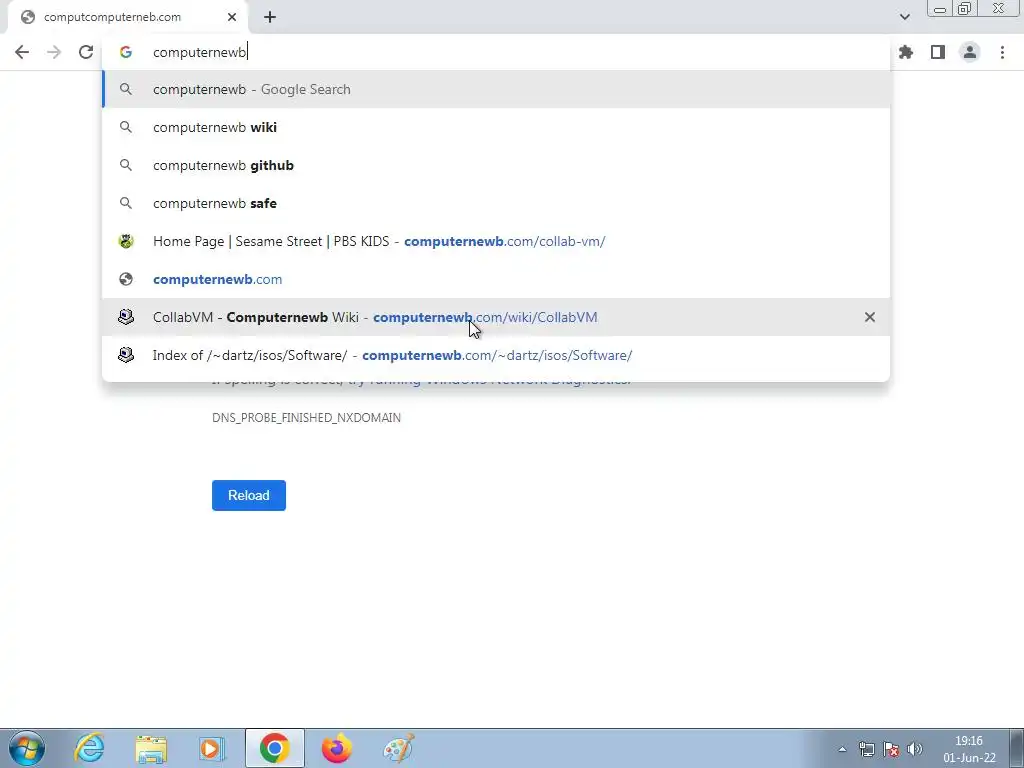
Task: Open Chrome's three-dot menu
Action: click(1002, 52)
